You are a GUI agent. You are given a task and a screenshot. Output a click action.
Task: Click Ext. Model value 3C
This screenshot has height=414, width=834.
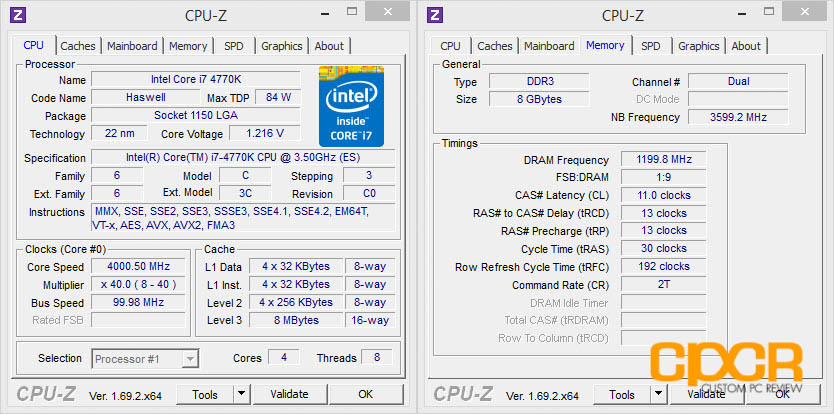click(x=245, y=193)
